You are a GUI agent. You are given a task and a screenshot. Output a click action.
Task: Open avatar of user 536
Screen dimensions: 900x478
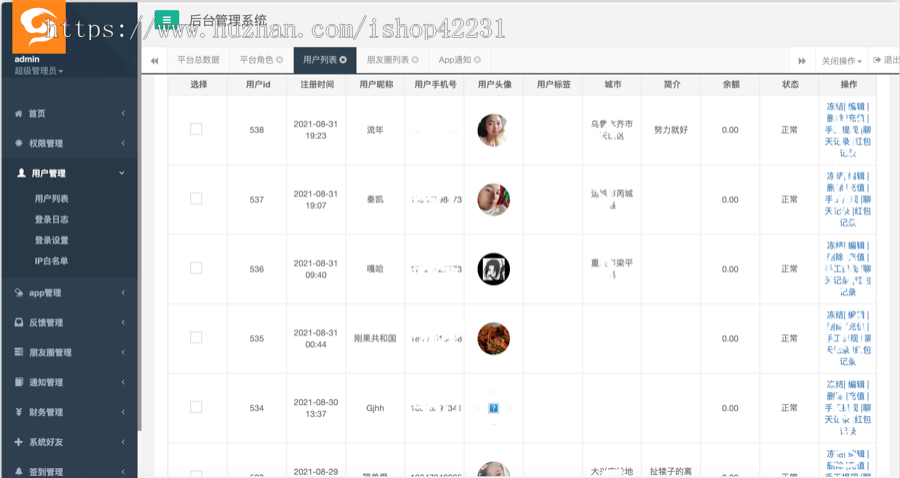(x=494, y=269)
